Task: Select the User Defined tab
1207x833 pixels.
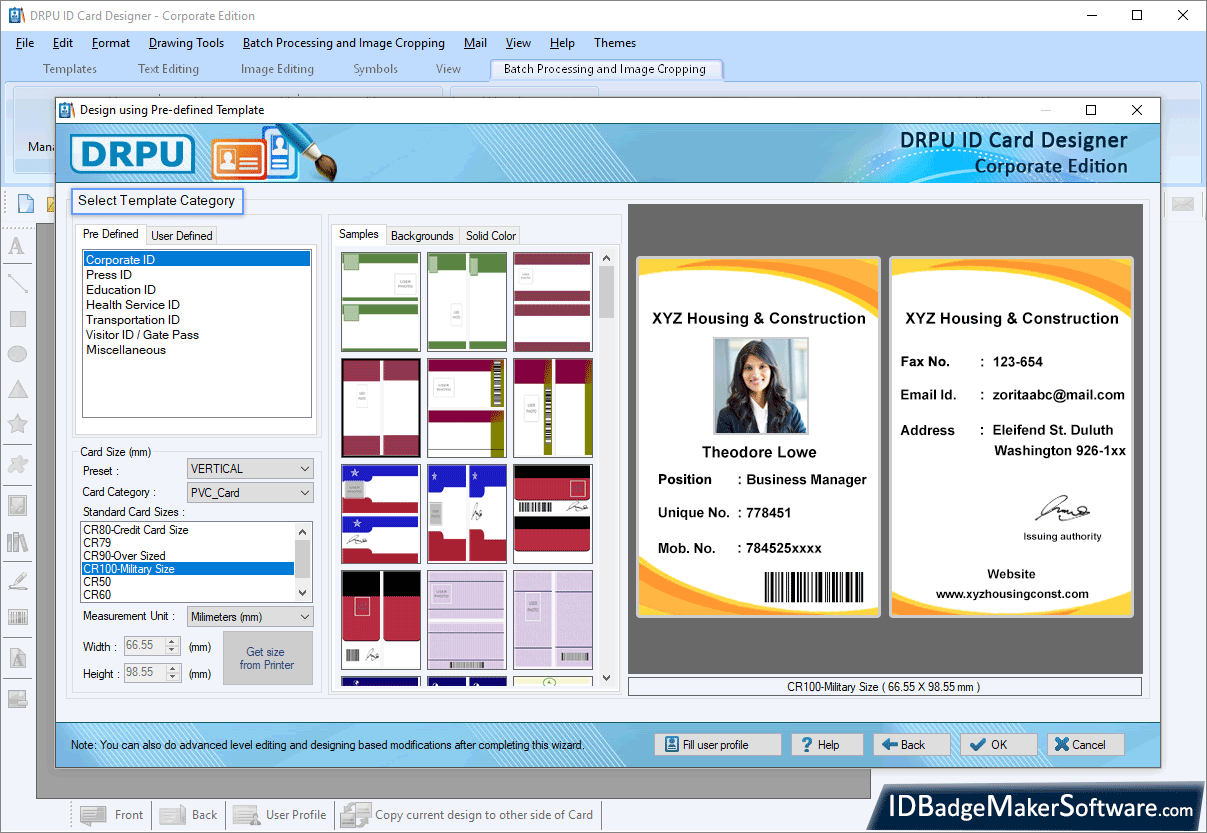Action: click(x=181, y=234)
